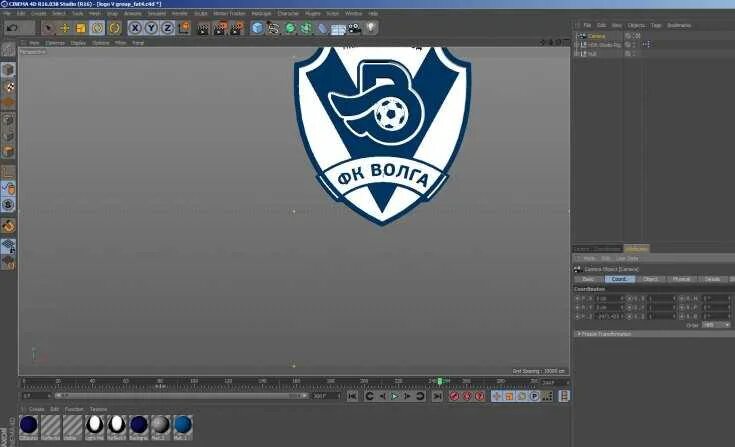Viewport: 735px width, 447px height.
Task: Click the green timeline playhead marker
Action: pos(440,381)
